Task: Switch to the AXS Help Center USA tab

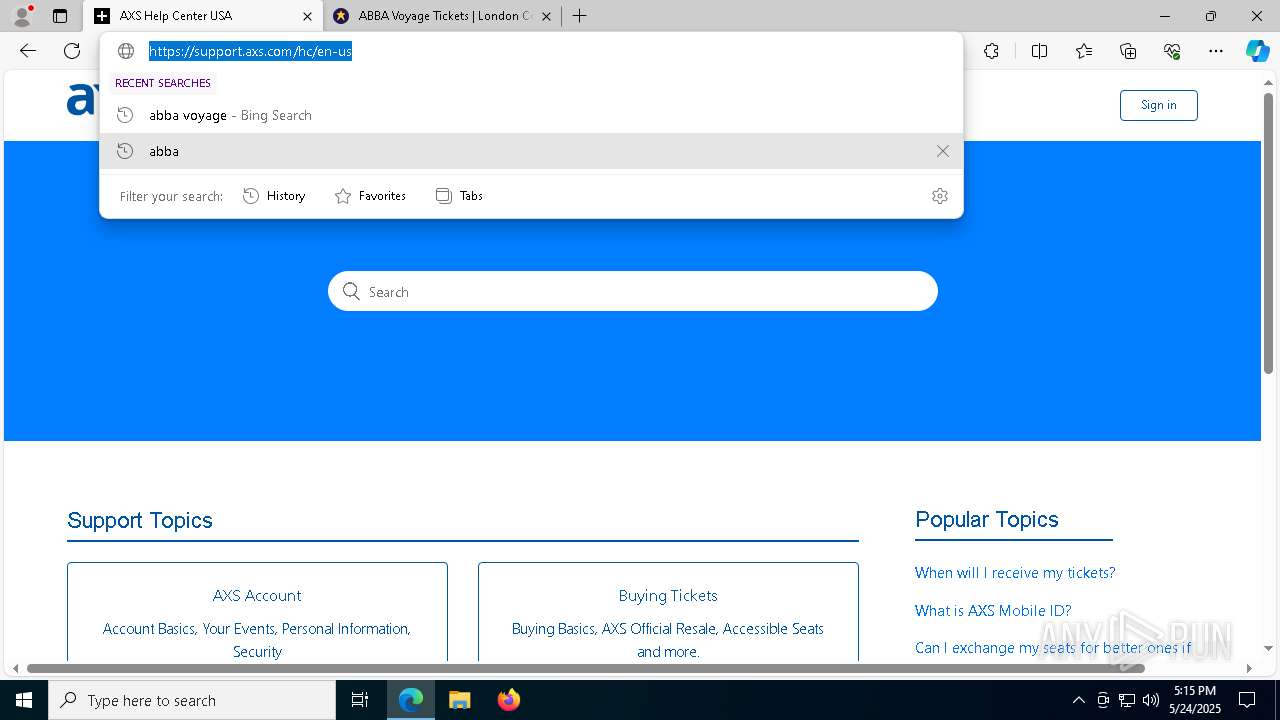Action: point(203,16)
